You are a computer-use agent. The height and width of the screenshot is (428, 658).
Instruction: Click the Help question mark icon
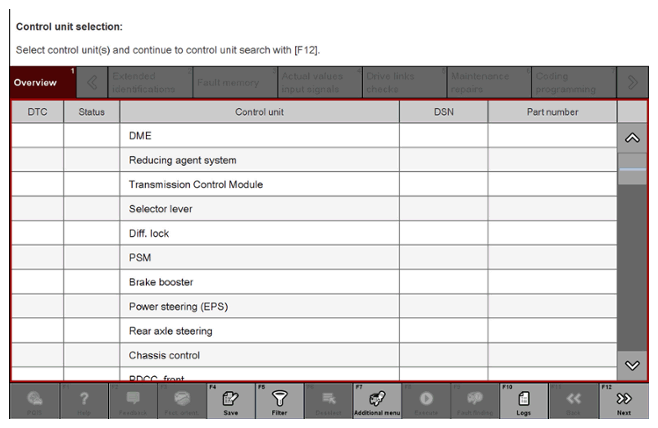pyautogui.click(x=83, y=402)
